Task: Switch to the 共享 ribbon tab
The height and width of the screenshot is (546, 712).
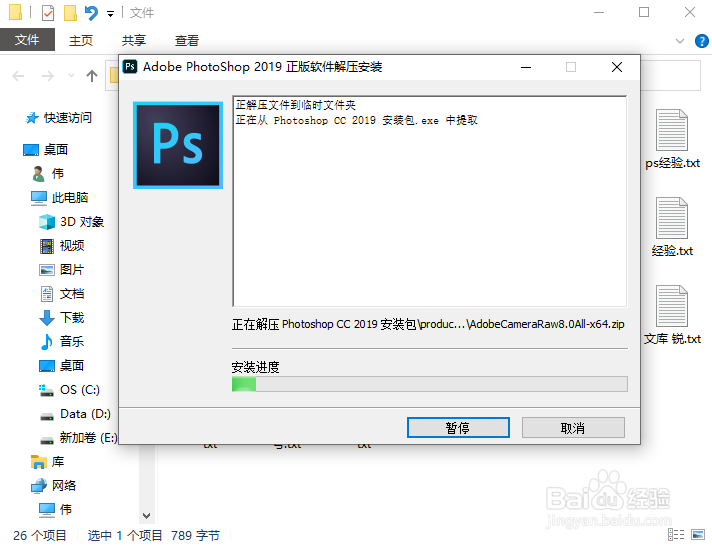Action: [134, 40]
